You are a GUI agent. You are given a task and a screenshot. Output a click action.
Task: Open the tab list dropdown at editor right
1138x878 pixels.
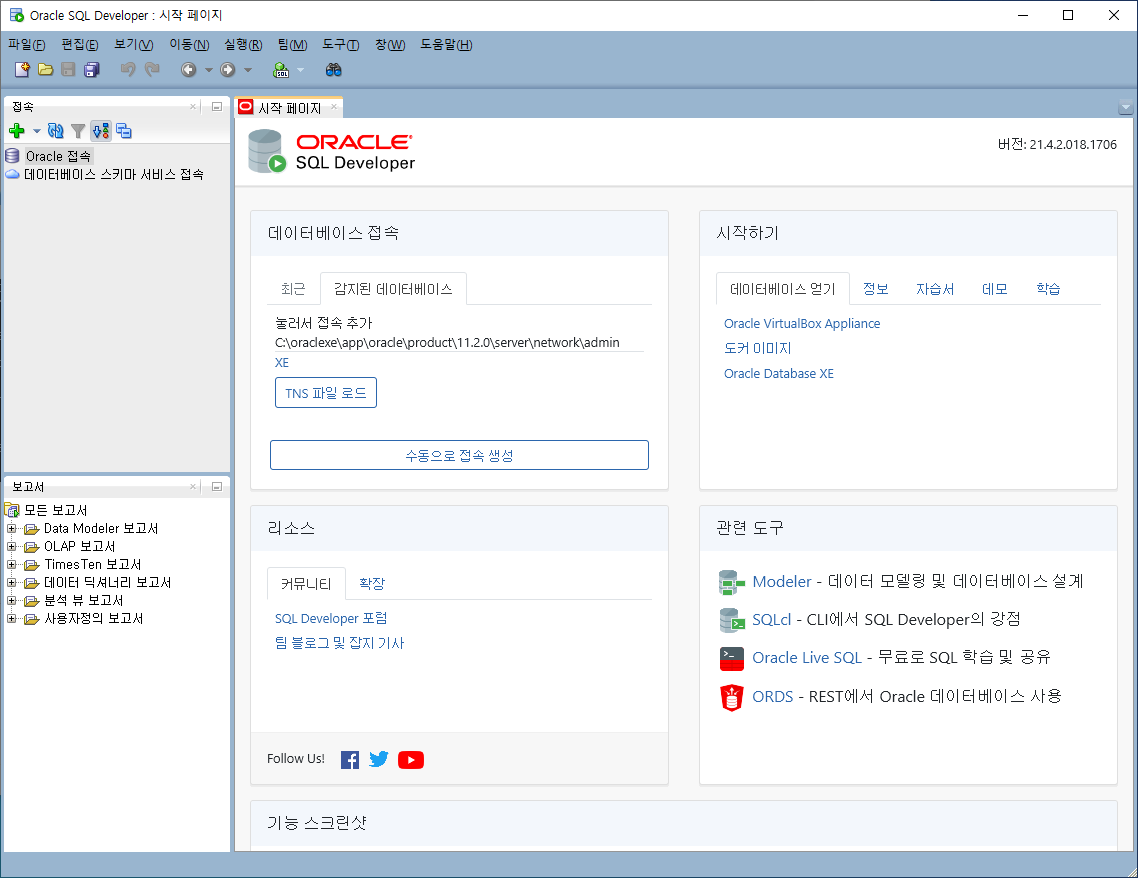coord(1126,107)
